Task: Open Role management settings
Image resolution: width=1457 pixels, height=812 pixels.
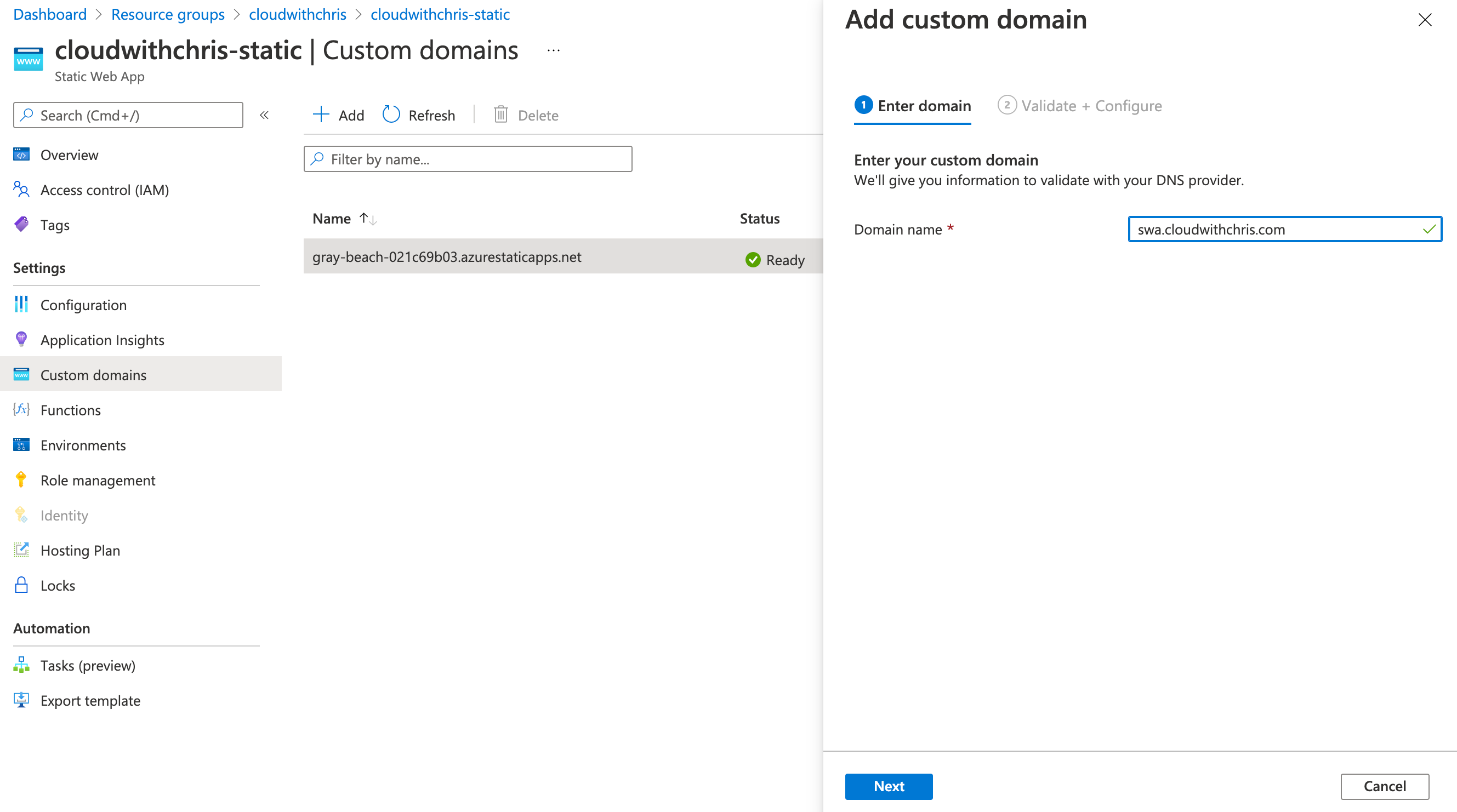Action: tap(98, 480)
